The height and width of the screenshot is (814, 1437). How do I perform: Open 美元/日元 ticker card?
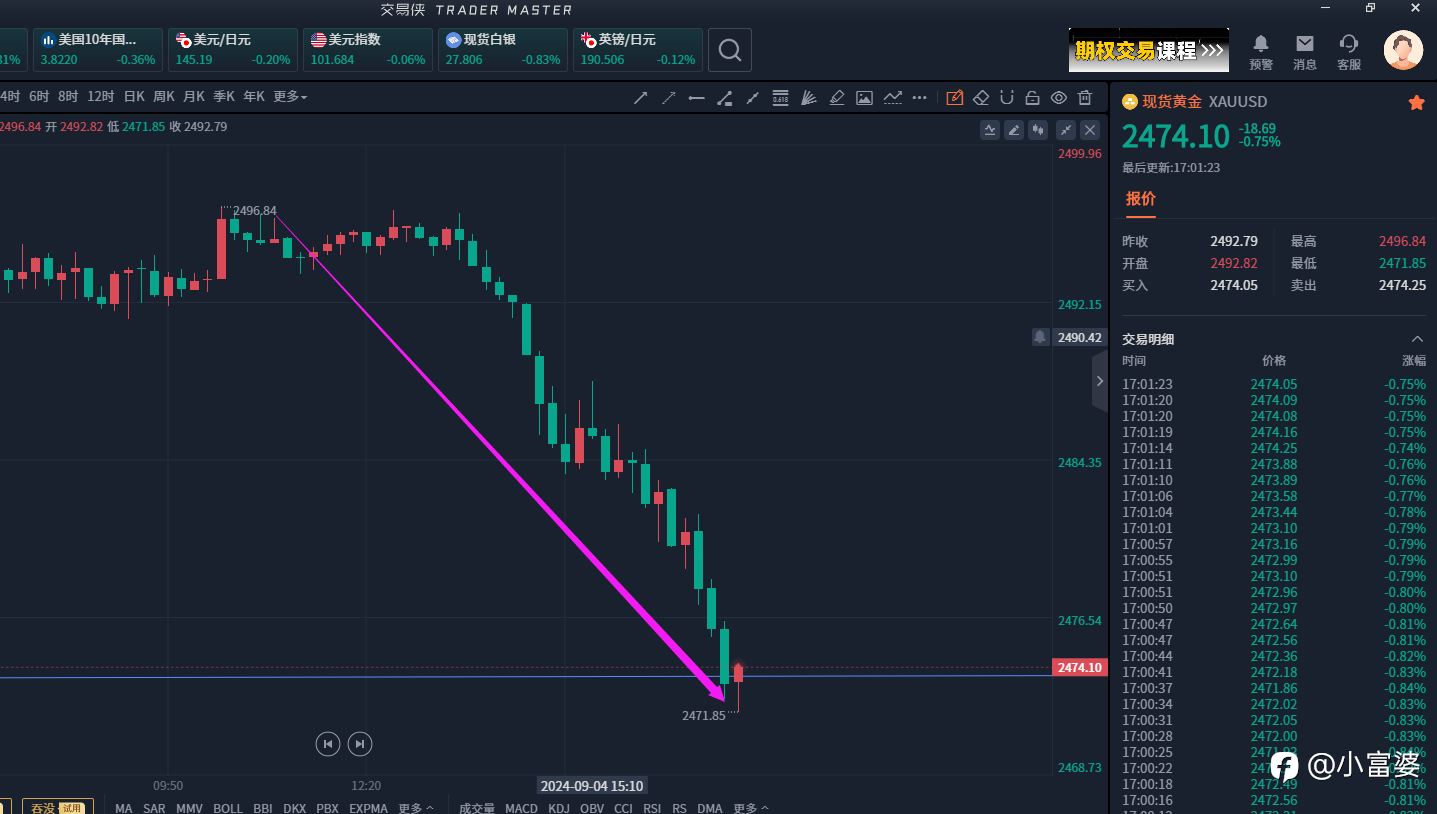233,50
